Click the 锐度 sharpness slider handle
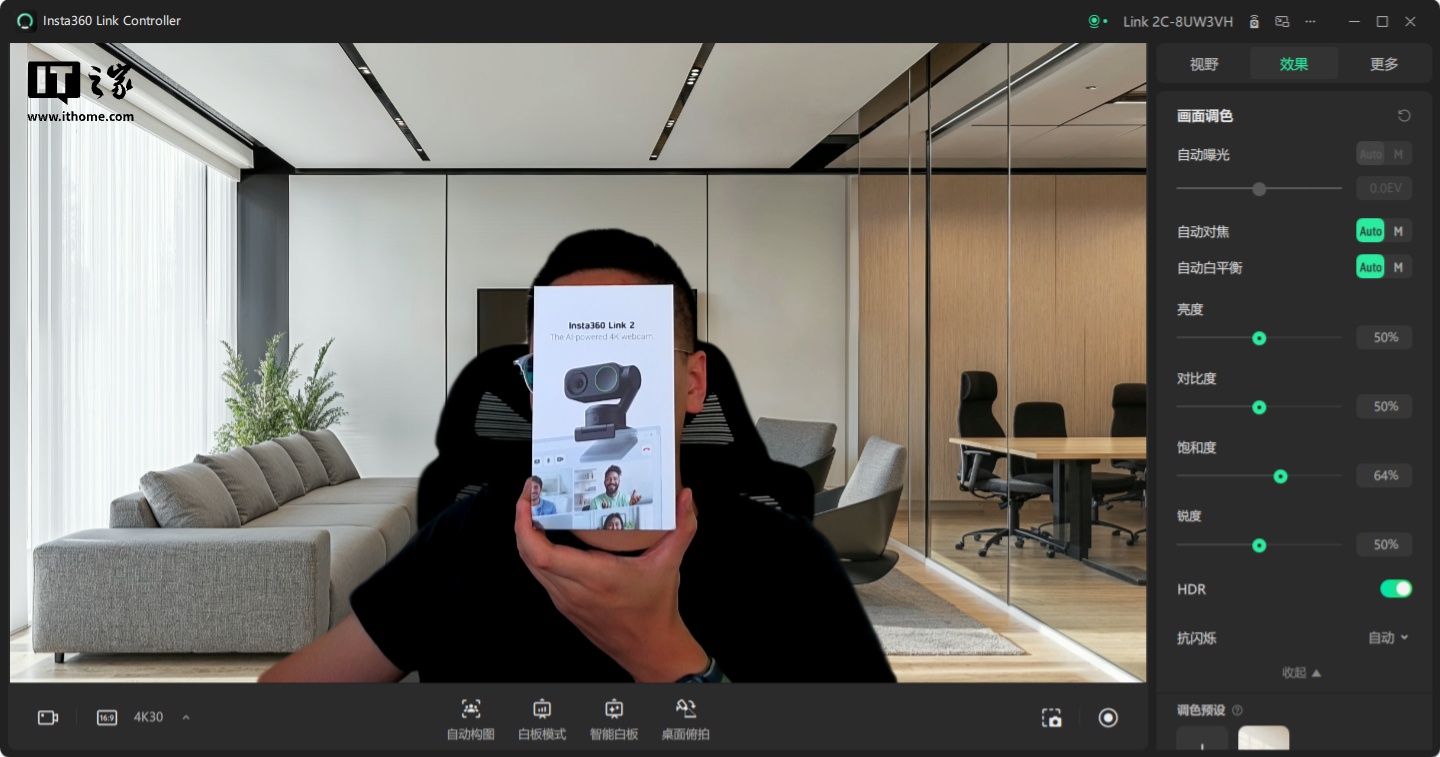 tap(1259, 546)
